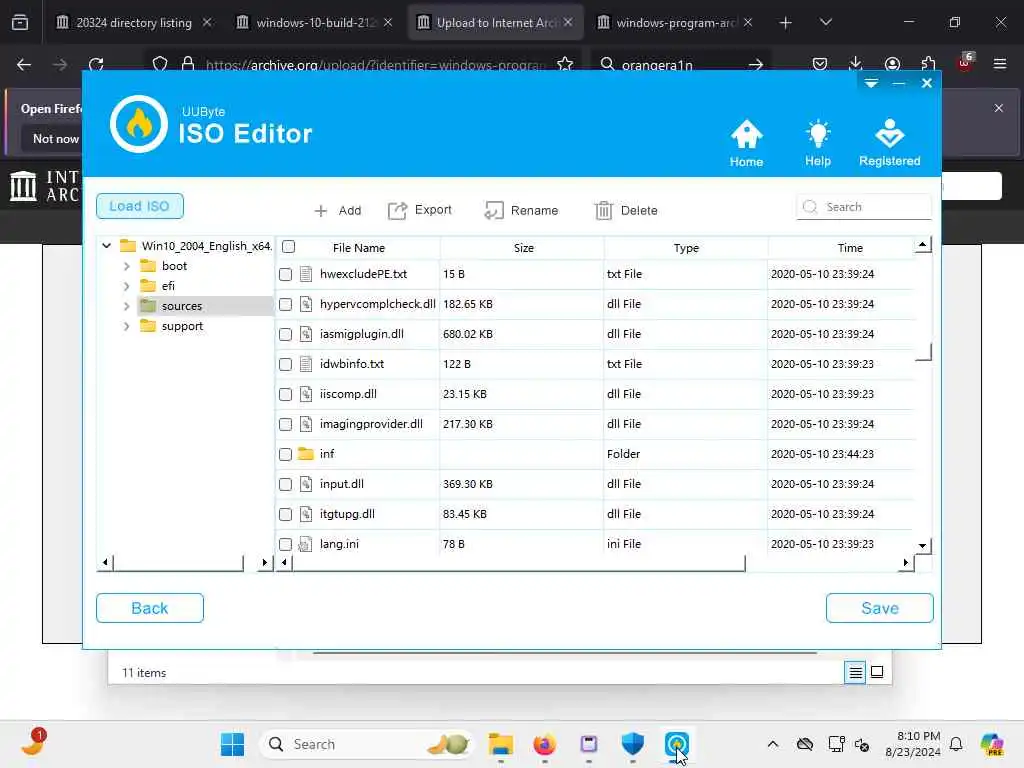The height and width of the screenshot is (768, 1024).
Task: Open the inf folder row
Action: pyautogui.click(x=594, y=454)
